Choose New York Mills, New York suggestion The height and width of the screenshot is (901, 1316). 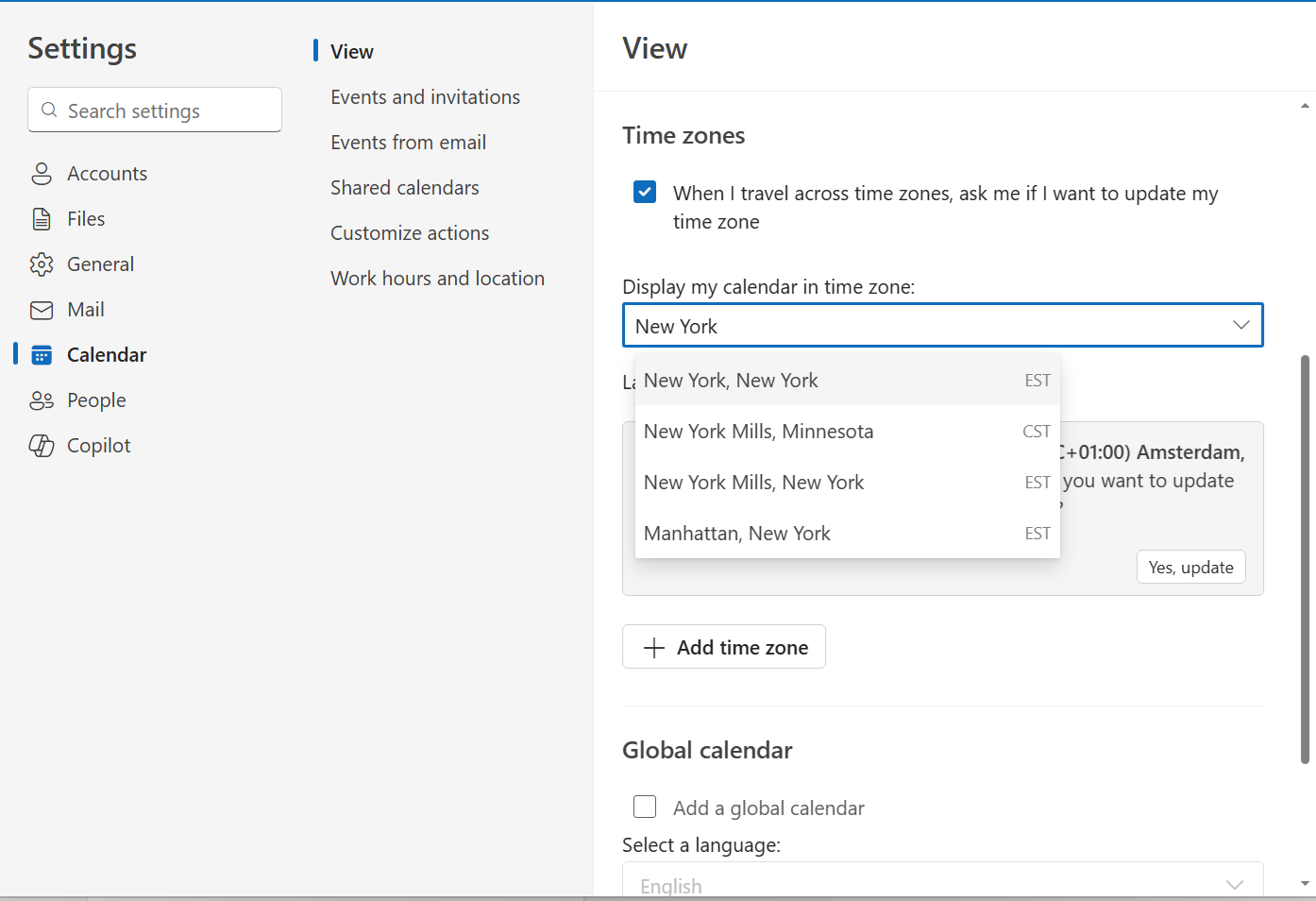pyautogui.click(x=848, y=482)
